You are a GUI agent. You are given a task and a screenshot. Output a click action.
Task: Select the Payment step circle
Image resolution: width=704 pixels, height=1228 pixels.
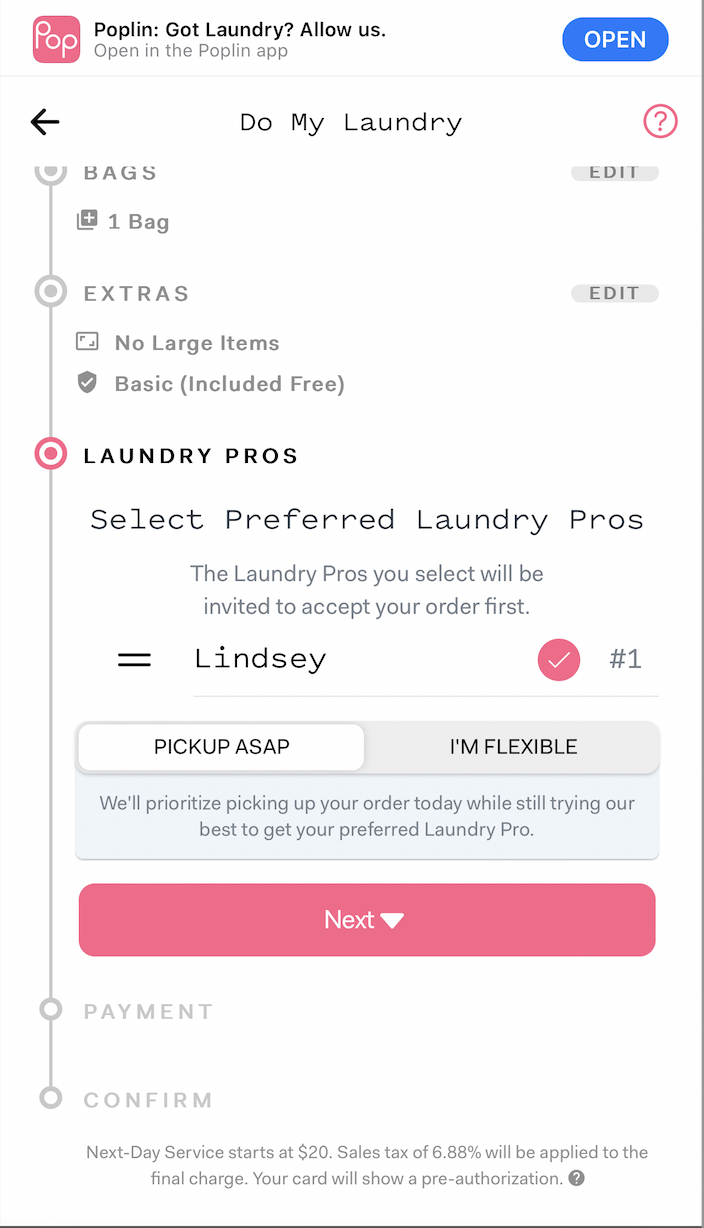50,1010
